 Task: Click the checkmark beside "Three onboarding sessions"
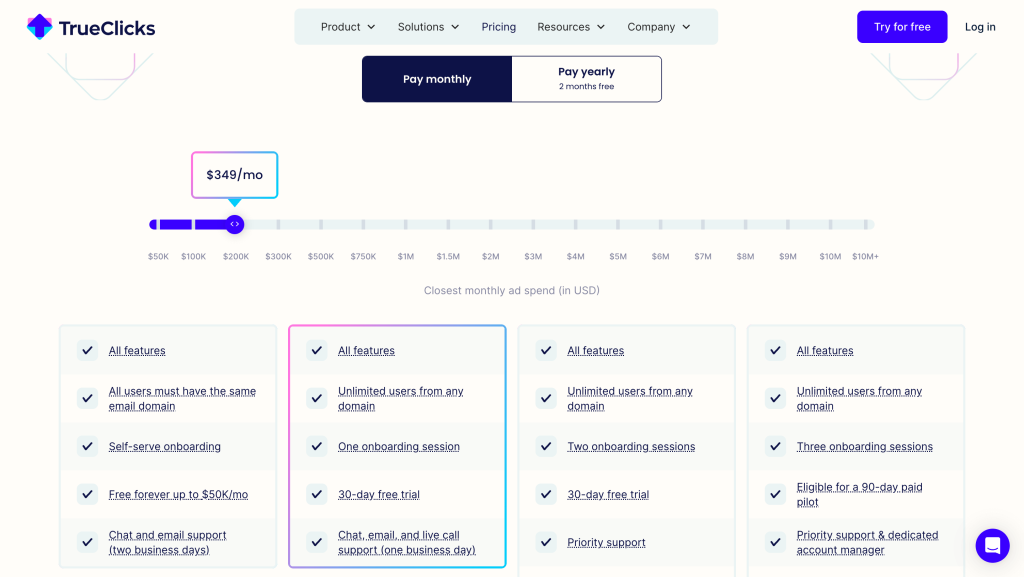[775, 446]
